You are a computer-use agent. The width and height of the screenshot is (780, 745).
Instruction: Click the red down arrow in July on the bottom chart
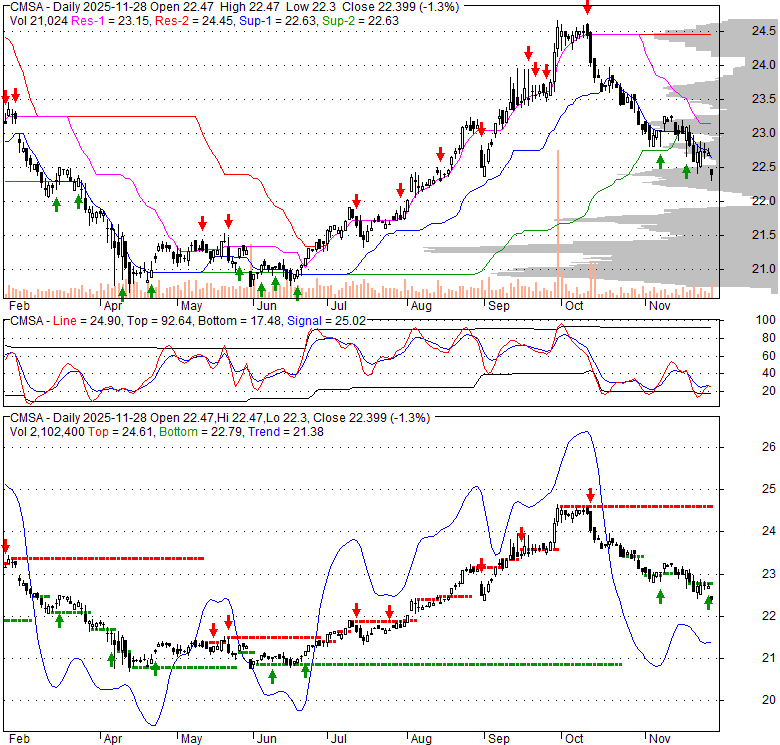[356, 609]
